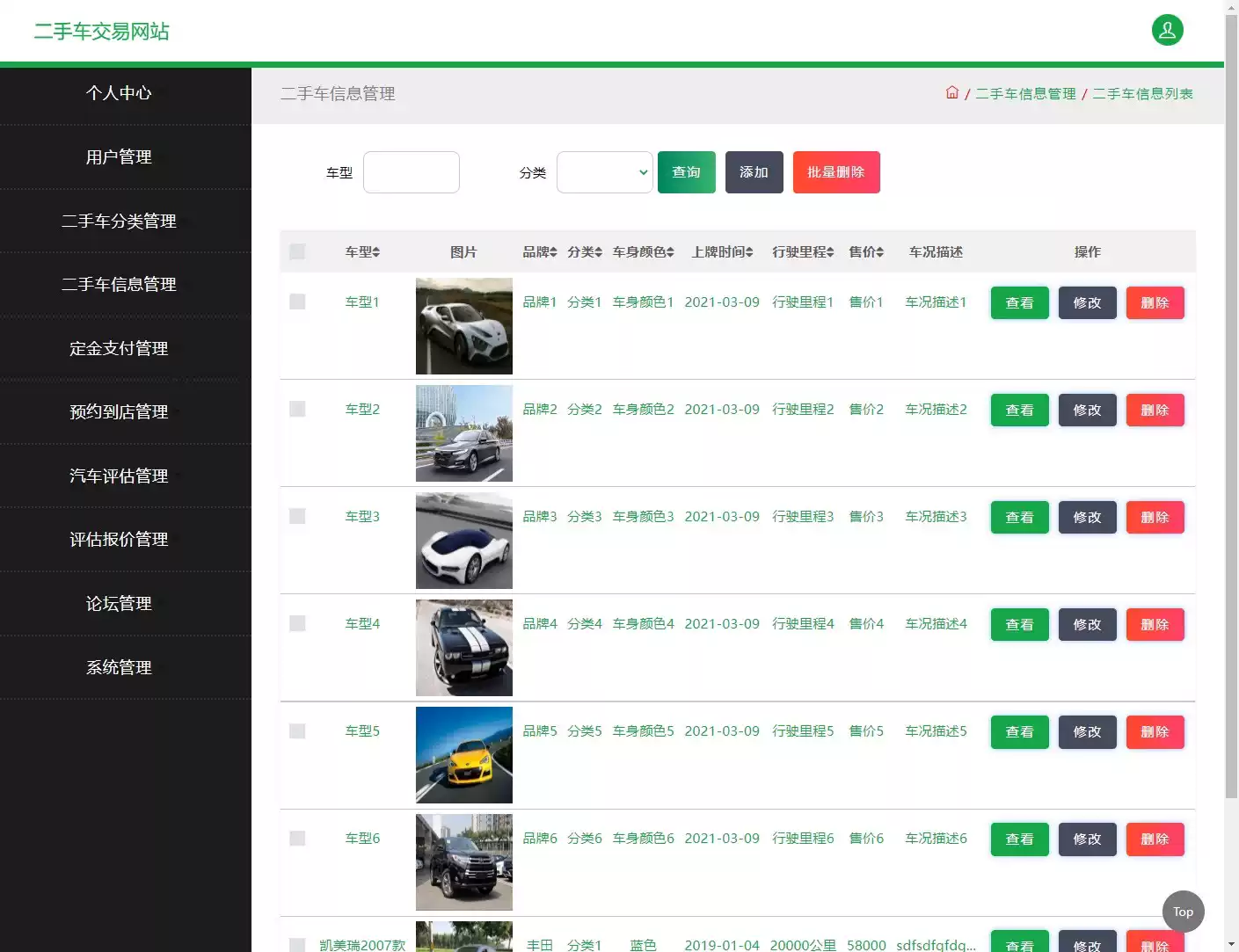Click the home icon in the breadcrumb
Viewport: 1239px width, 952px height.
coord(952,92)
